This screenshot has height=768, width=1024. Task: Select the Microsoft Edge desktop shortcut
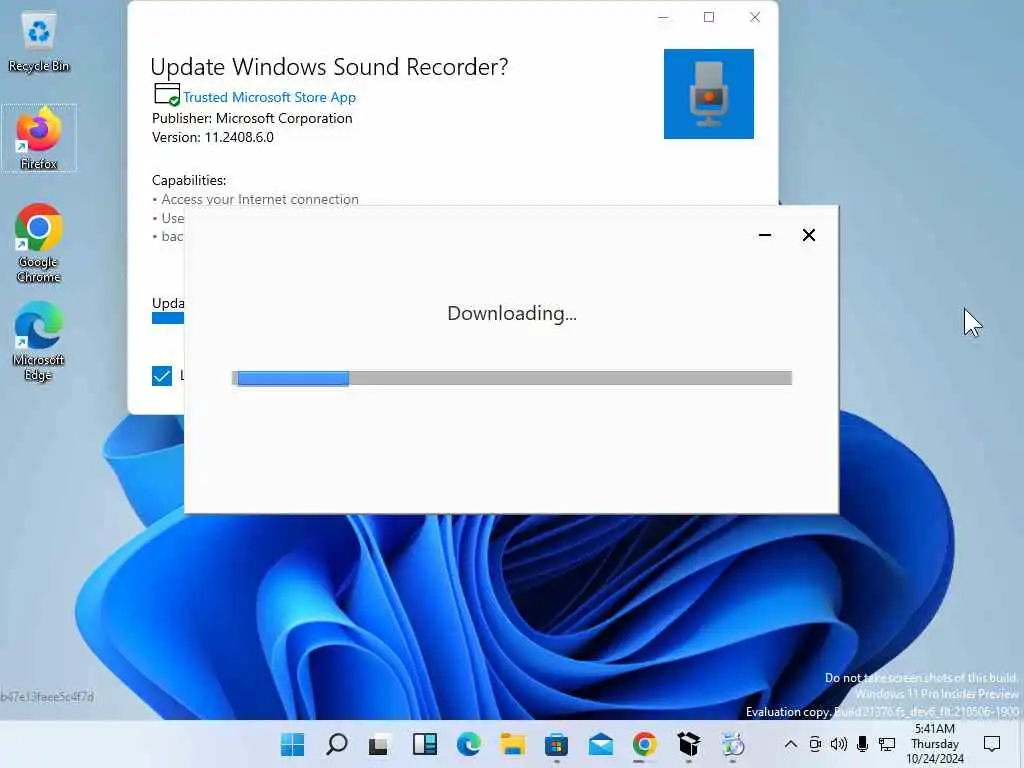click(39, 341)
